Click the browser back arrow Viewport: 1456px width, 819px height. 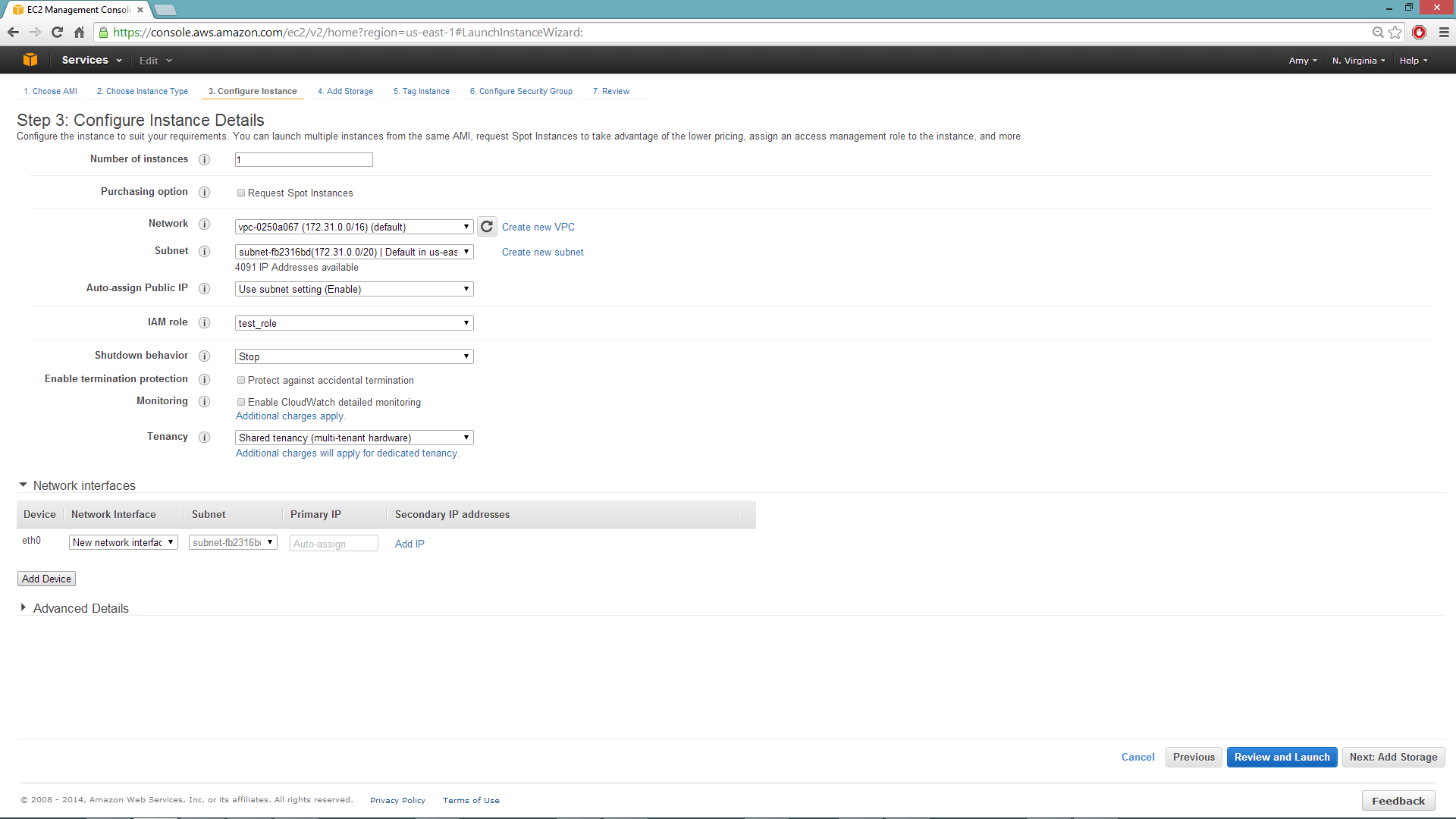pos(13,32)
